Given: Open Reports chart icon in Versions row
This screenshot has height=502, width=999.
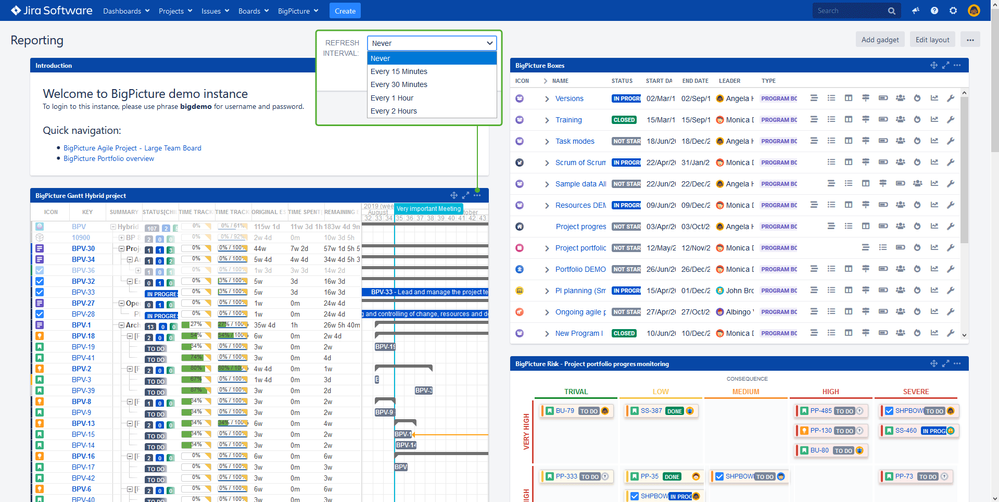Looking at the screenshot, I should [x=935, y=98].
